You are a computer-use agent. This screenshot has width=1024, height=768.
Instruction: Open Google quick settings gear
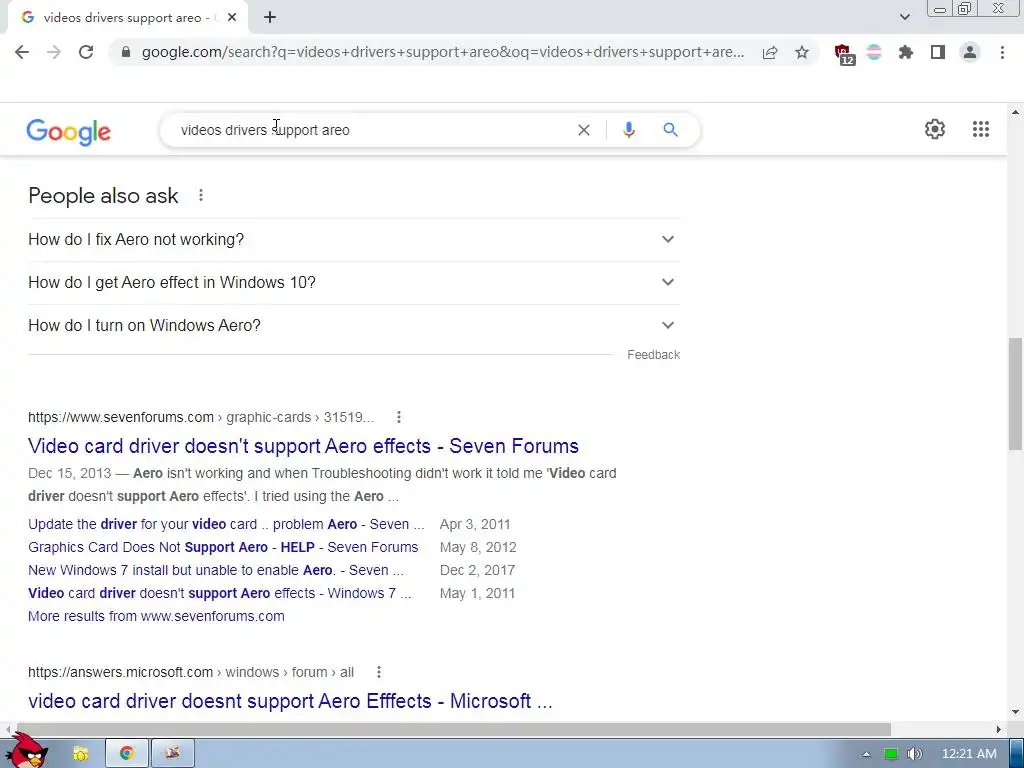point(935,129)
